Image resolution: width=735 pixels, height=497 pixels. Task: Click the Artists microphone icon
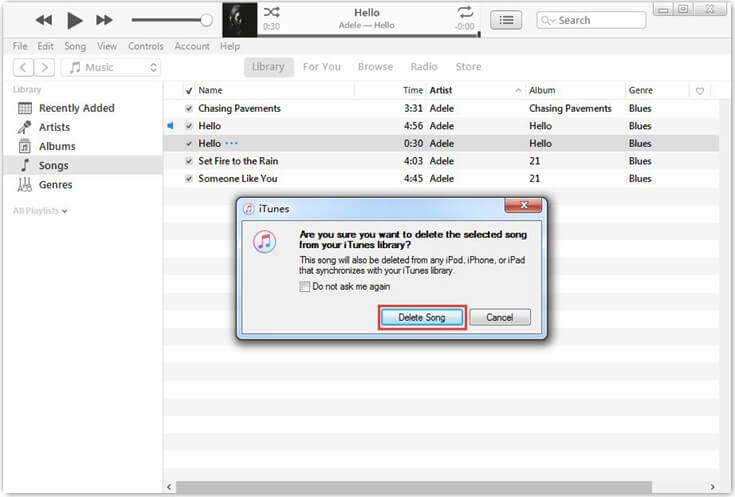(24, 127)
